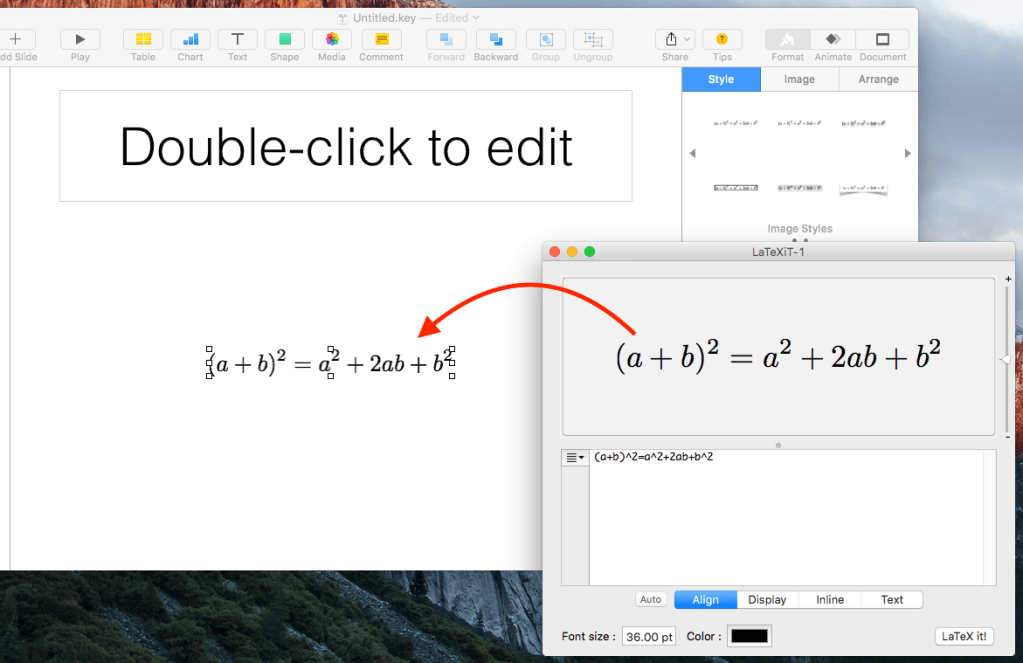Switch LaTeXiT to Text mode

coord(892,600)
